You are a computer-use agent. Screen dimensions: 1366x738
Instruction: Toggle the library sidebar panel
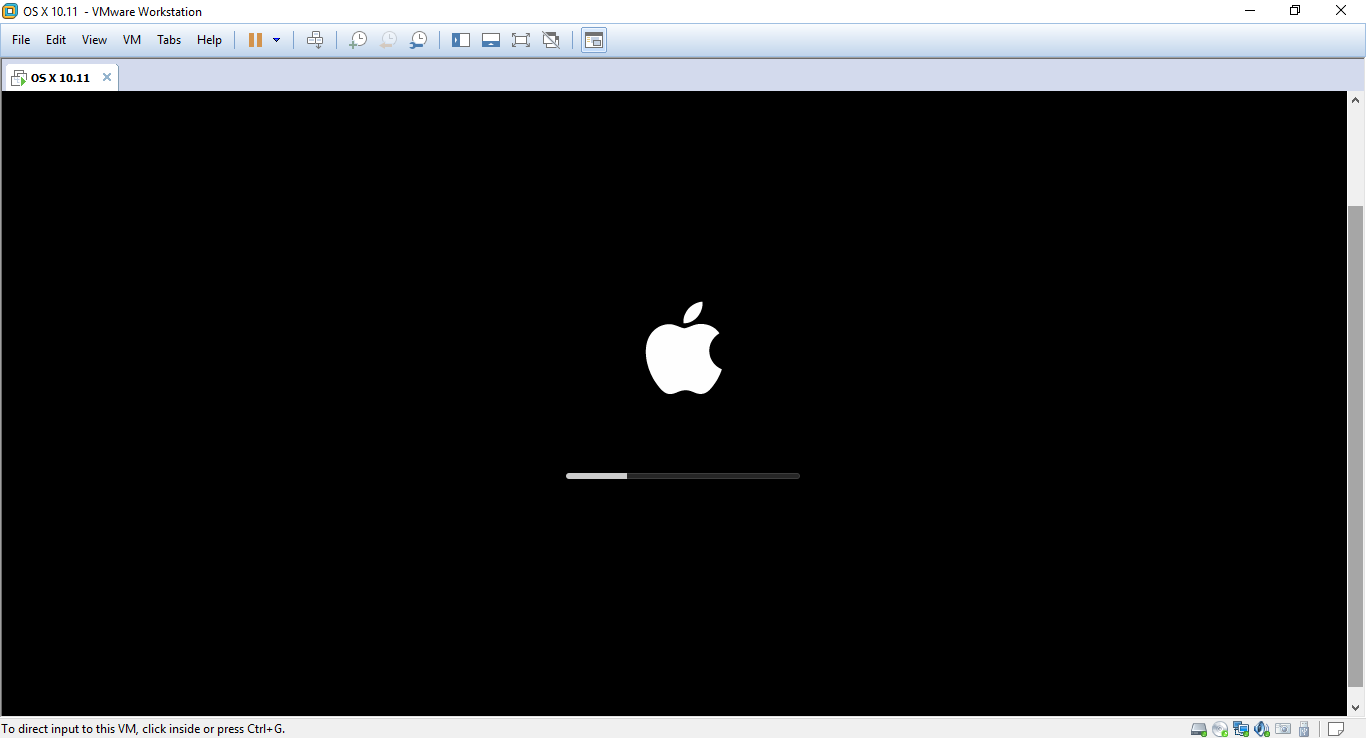461,40
